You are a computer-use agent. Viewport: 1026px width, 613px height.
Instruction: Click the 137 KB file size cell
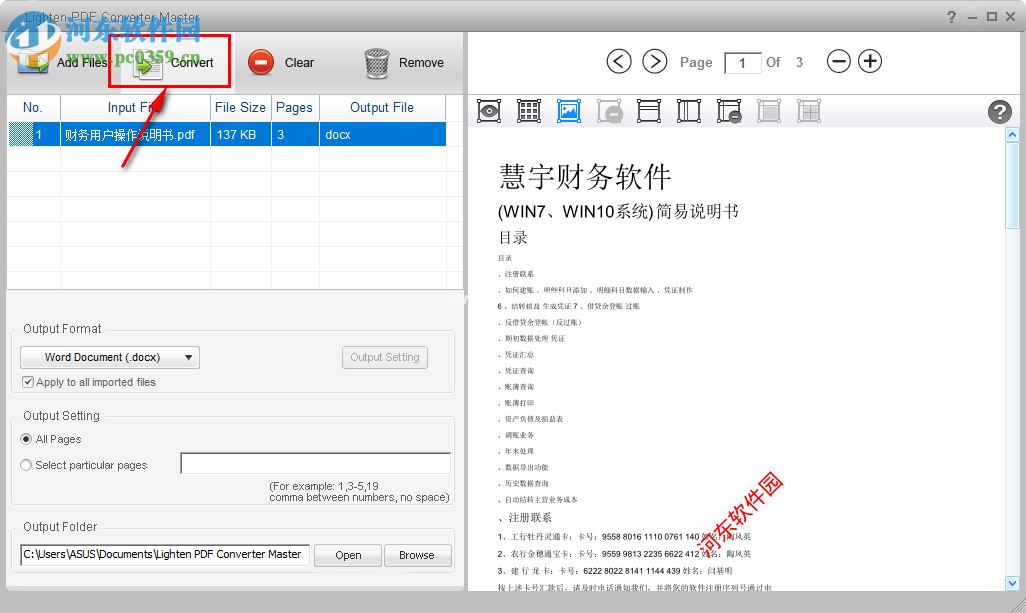(240, 135)
